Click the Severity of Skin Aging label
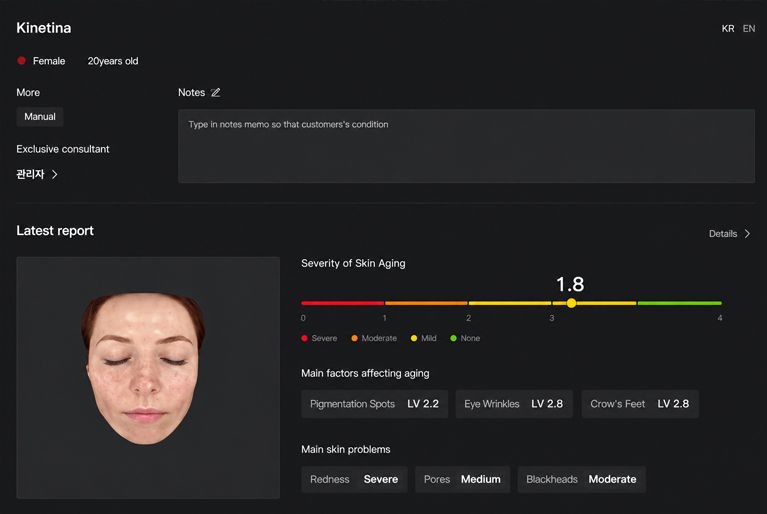 coord(353,264)
